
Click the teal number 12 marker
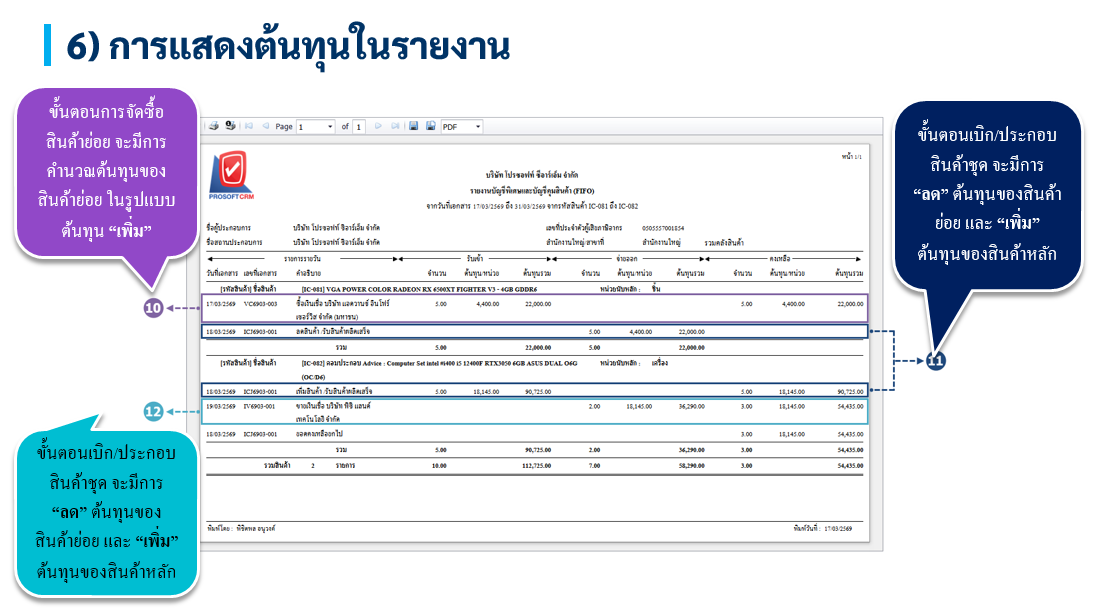153,411
